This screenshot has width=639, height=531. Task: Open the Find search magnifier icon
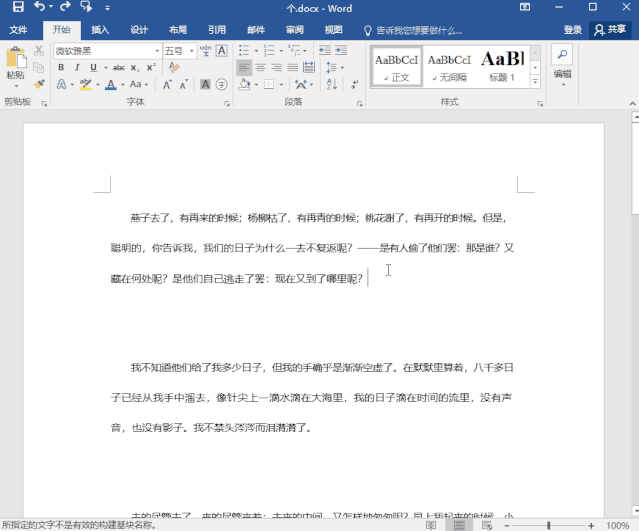tap(562, 54)
